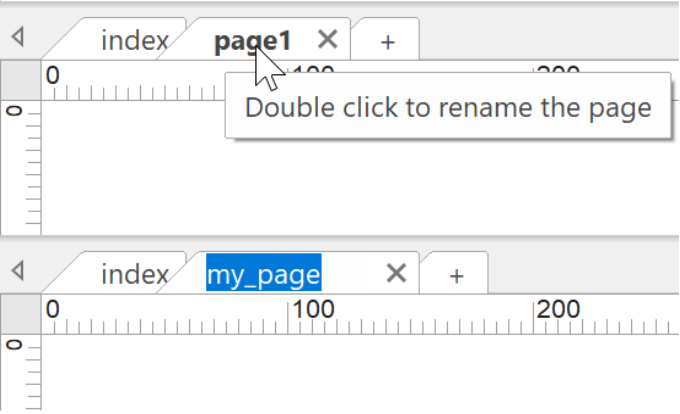Click the 0 mark on horizontal ruler under page1
680x414 pixels.
pyautogui.click(x=52, y=75)
